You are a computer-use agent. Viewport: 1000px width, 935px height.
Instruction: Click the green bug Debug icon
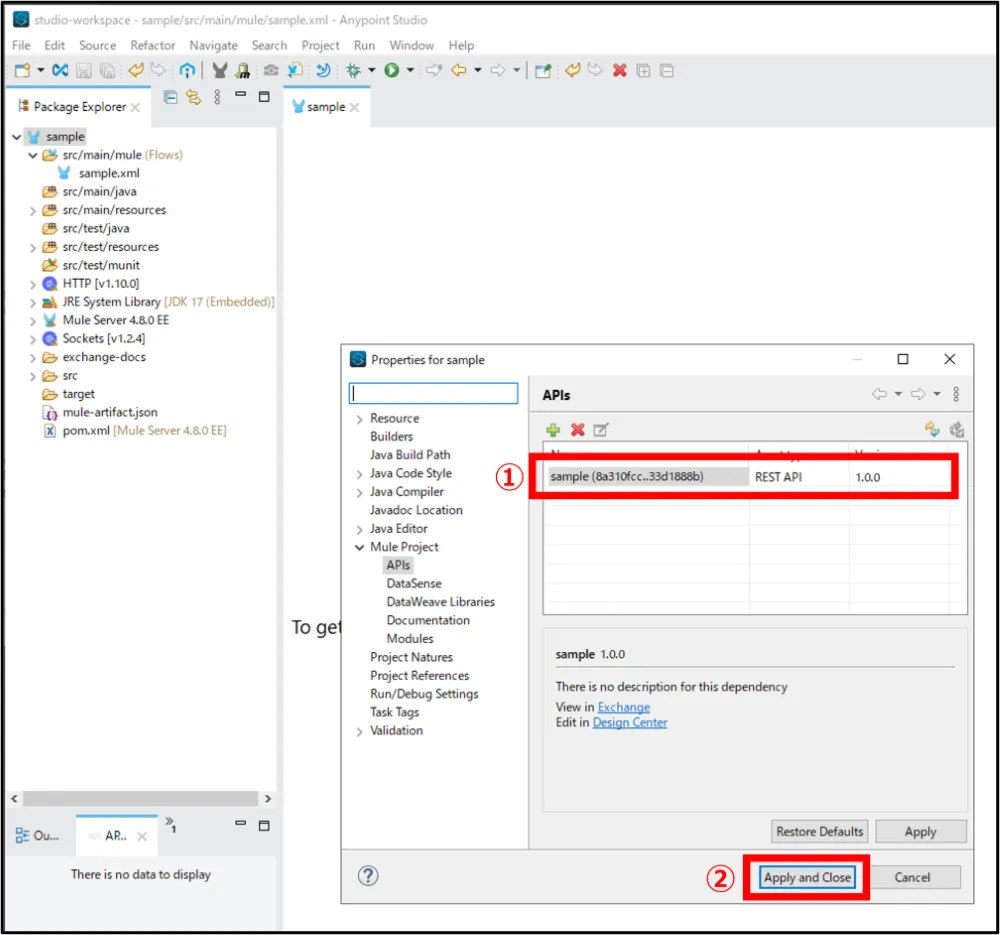tap(353, 71)
